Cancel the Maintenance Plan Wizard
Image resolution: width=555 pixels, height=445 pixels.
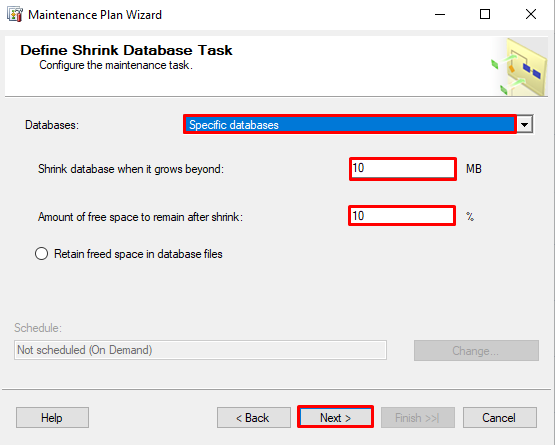point(500,418)
